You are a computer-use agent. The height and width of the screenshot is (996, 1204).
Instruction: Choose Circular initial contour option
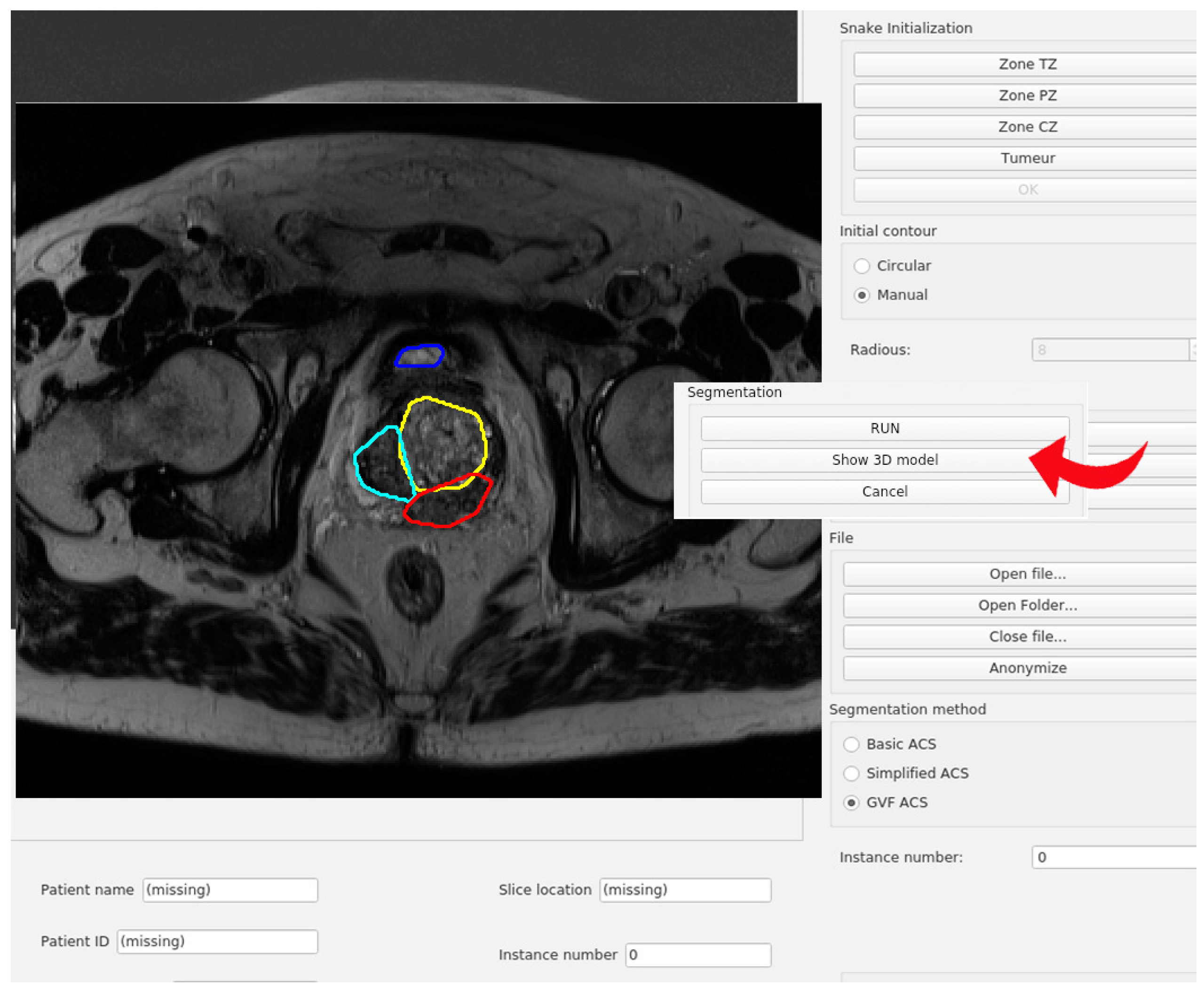click(862, 266)
